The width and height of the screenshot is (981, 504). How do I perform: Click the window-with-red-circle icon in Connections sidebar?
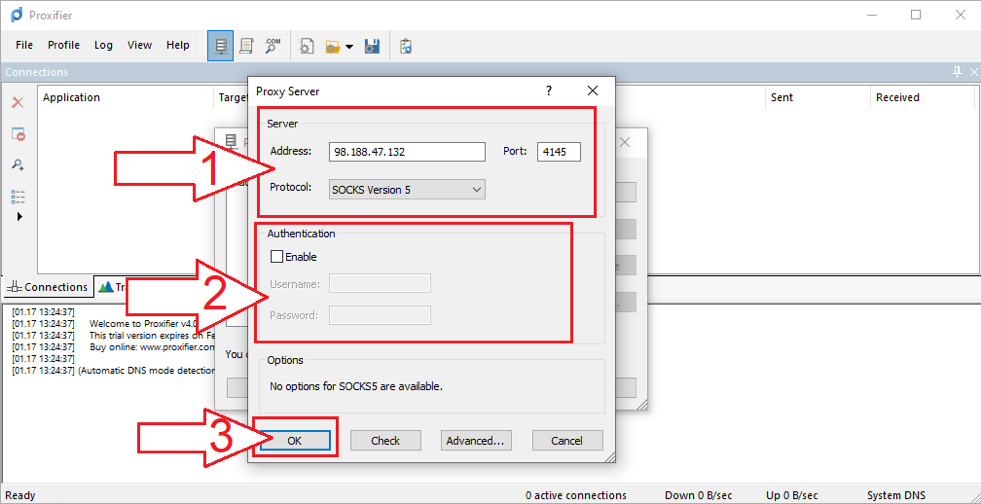(x=18, y=134)
